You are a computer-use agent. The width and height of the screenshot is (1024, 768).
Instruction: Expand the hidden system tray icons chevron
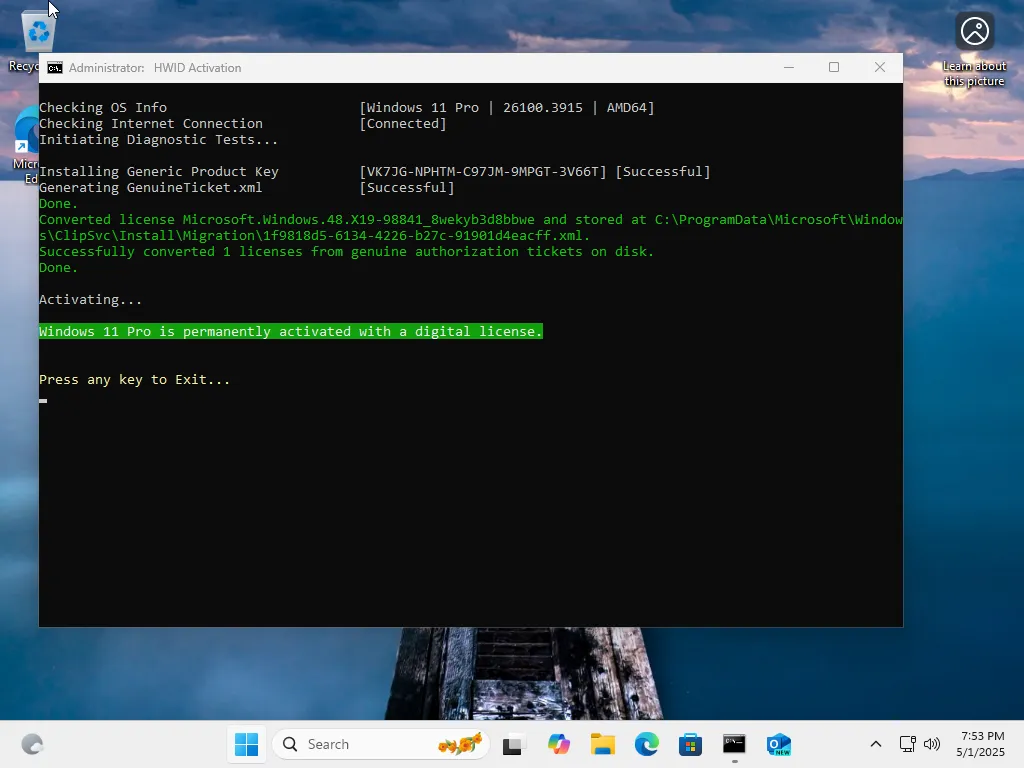(876, 744)
